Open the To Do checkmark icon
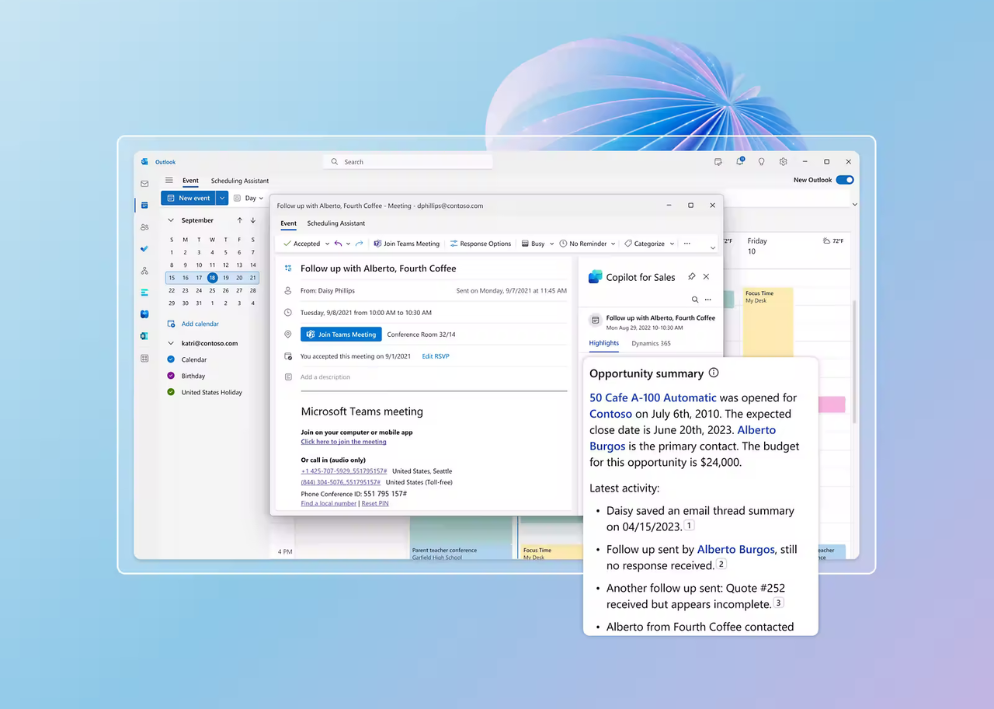The image size is (994, 709). click(x=145, y=249)
